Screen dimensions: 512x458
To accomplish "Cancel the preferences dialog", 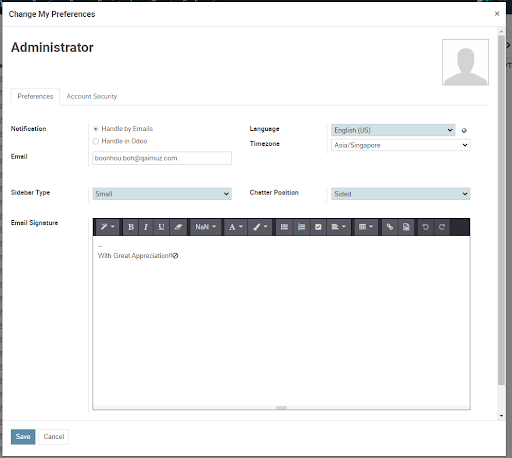I will point(54,437).
